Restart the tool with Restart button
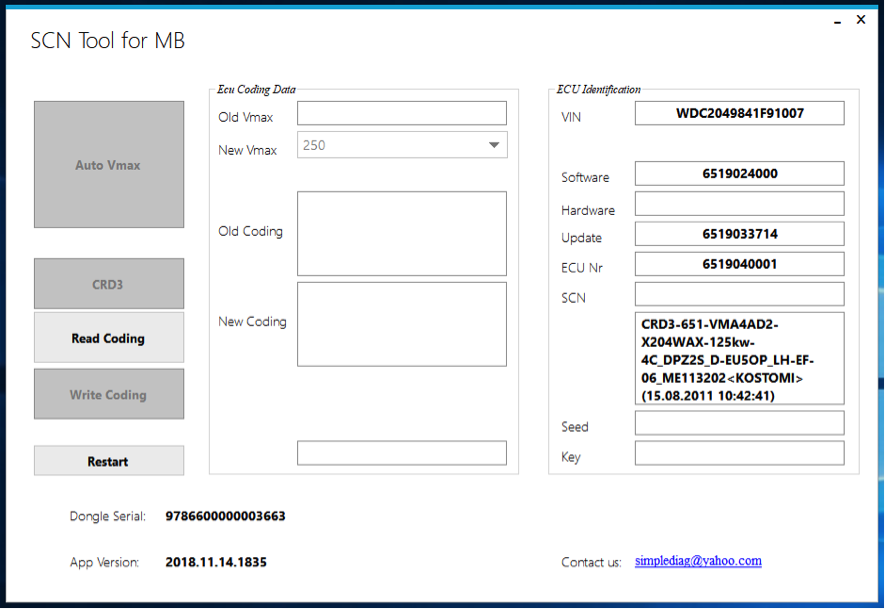Screen dimensions: 885x609 pos(109,461)
